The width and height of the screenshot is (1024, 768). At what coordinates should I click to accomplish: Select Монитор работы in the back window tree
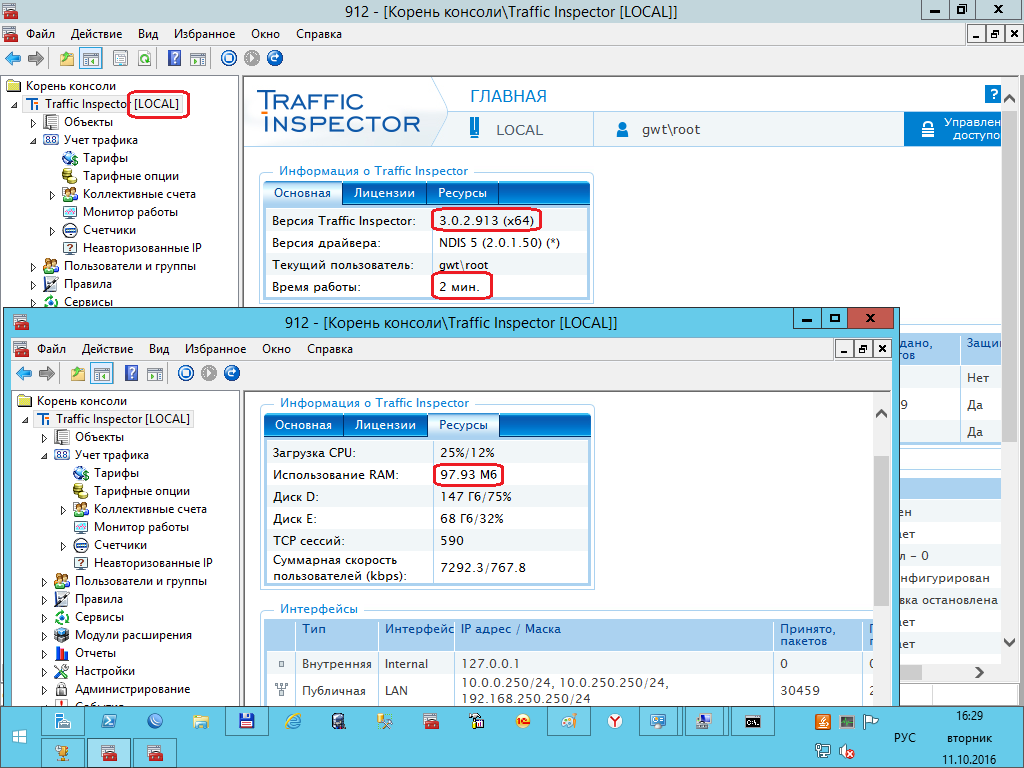coord(130,212)
